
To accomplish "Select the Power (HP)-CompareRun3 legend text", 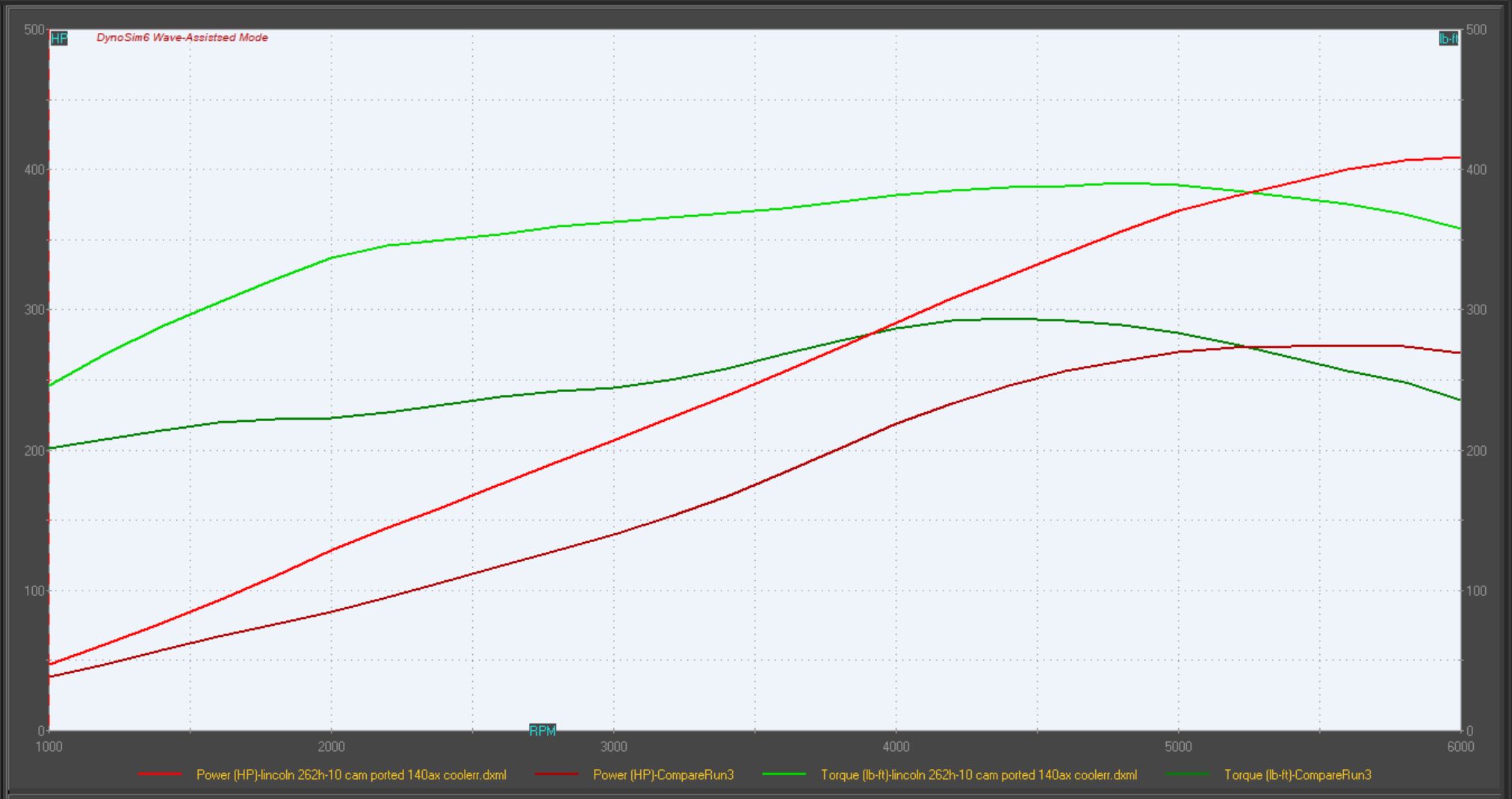I will click(663, 775).
